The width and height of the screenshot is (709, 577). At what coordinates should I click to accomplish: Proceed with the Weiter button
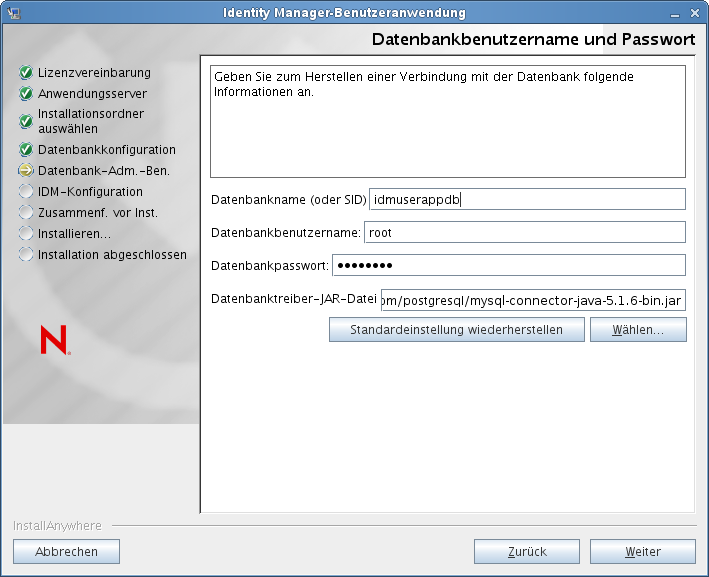tap(643, 552)
